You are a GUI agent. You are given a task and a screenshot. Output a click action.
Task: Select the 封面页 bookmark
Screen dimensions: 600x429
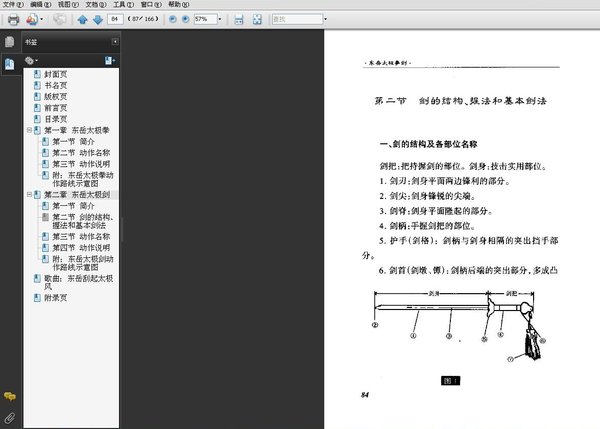(x=55, y=74)
